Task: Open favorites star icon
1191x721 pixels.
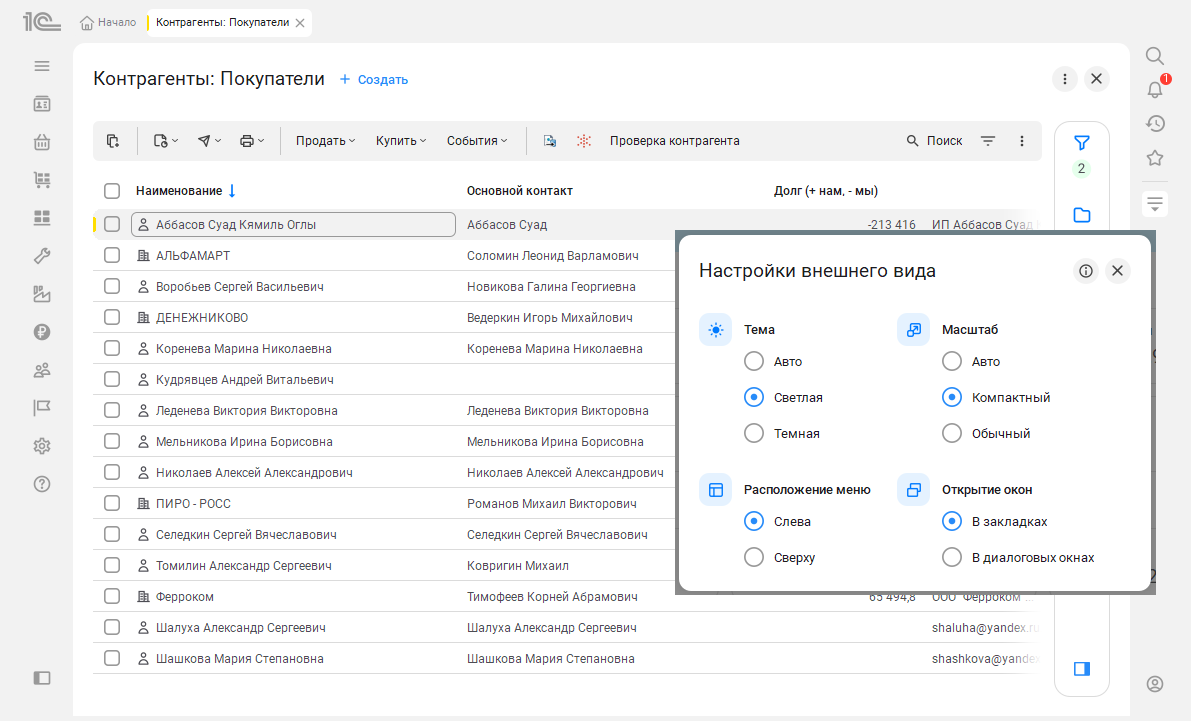Action: coord(1155,157)
